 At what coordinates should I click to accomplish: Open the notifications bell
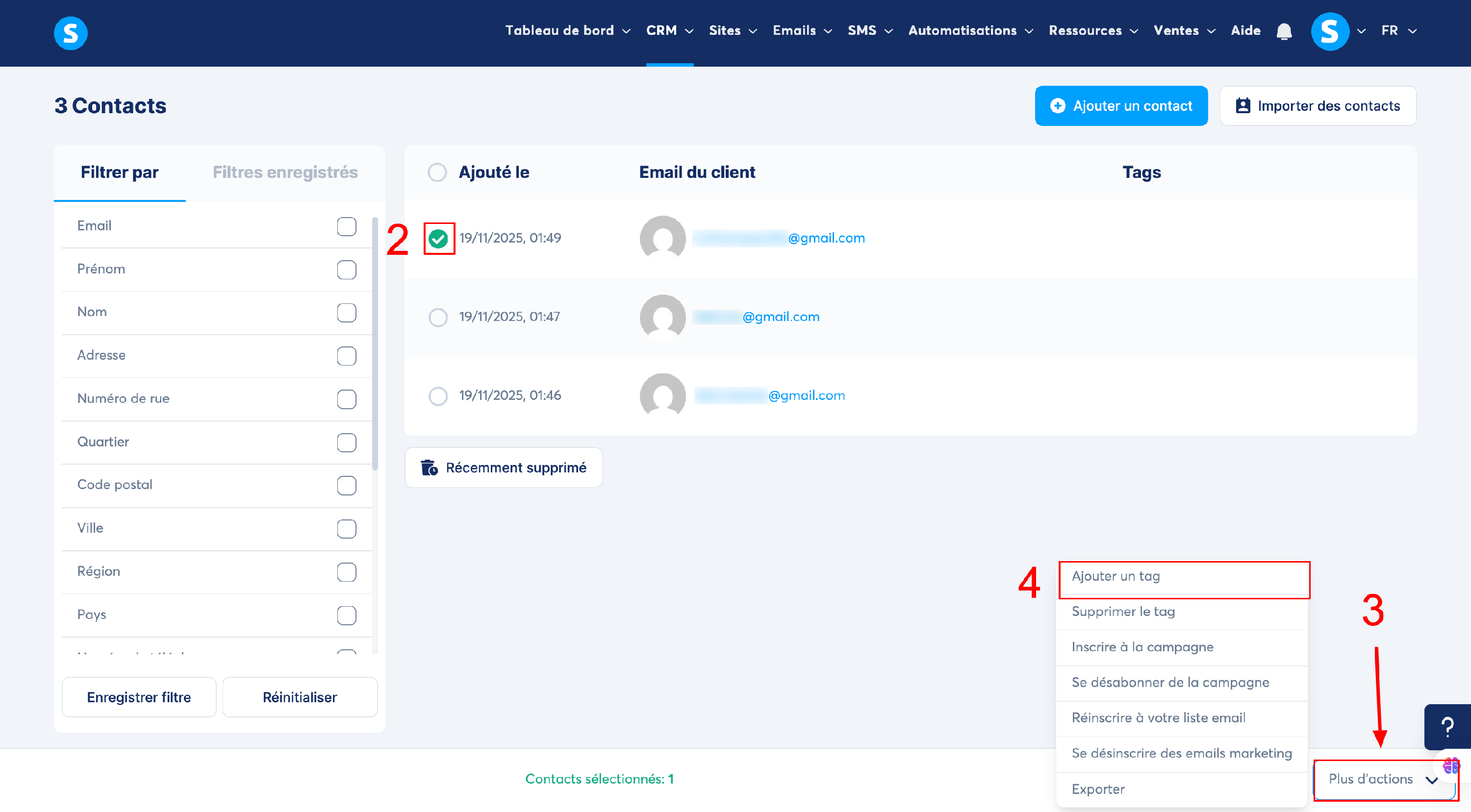1284,31
